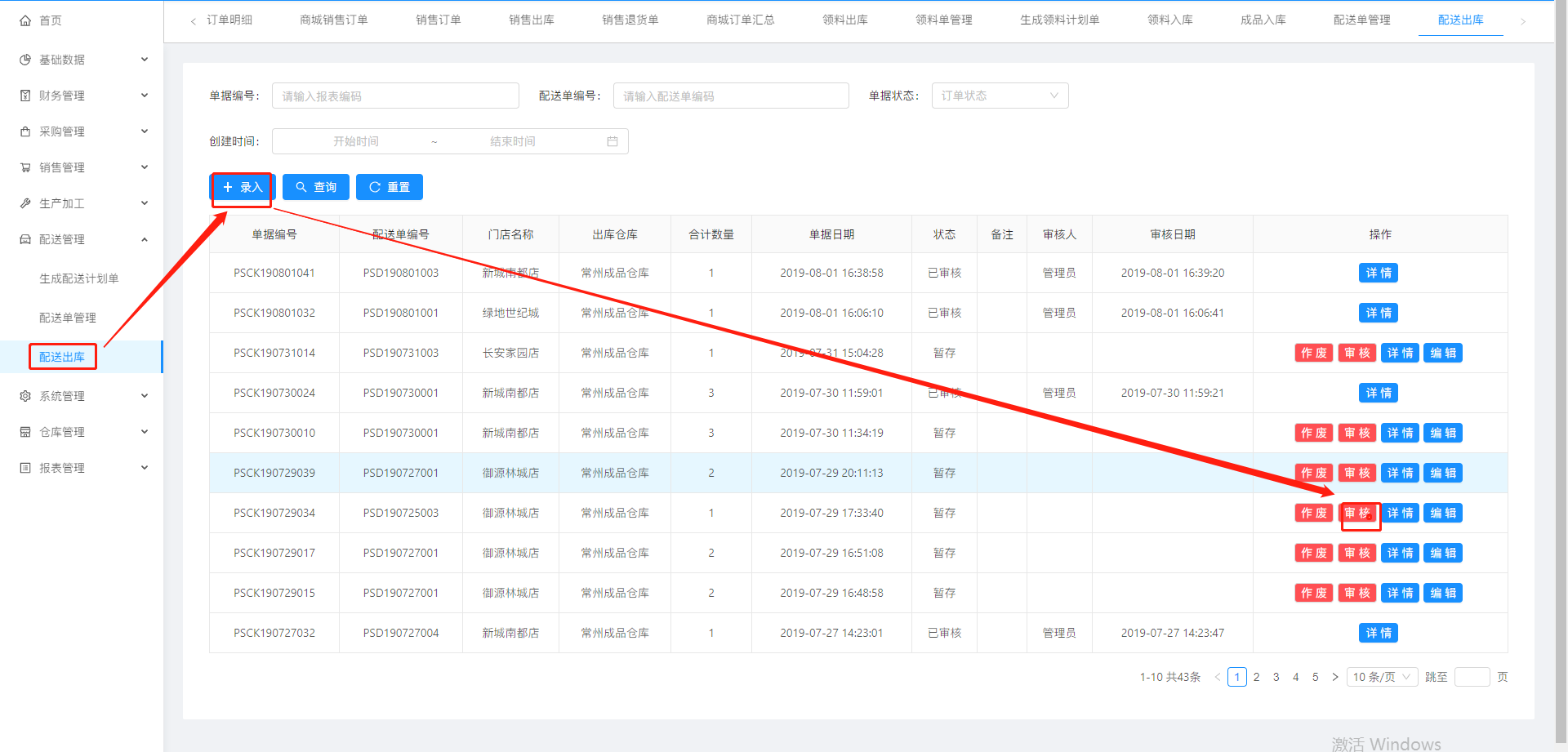Screen dimensions: 1568x752
Task: Switch to the 配送单管理 tab
Action: pos(1361,20)
